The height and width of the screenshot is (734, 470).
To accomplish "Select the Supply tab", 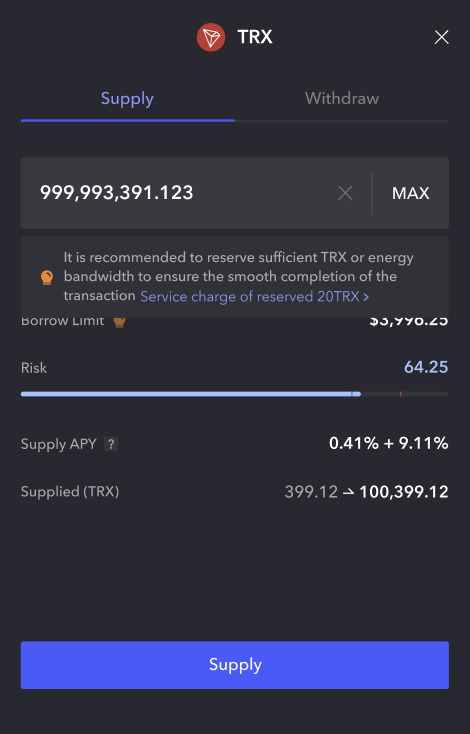I will 127,98.
